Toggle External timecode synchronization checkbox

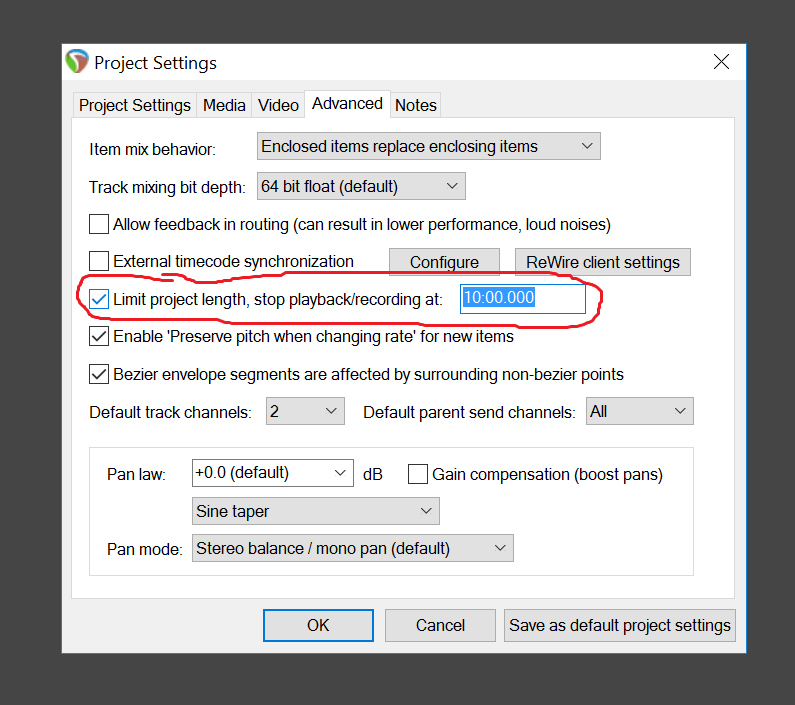[99, 261]
